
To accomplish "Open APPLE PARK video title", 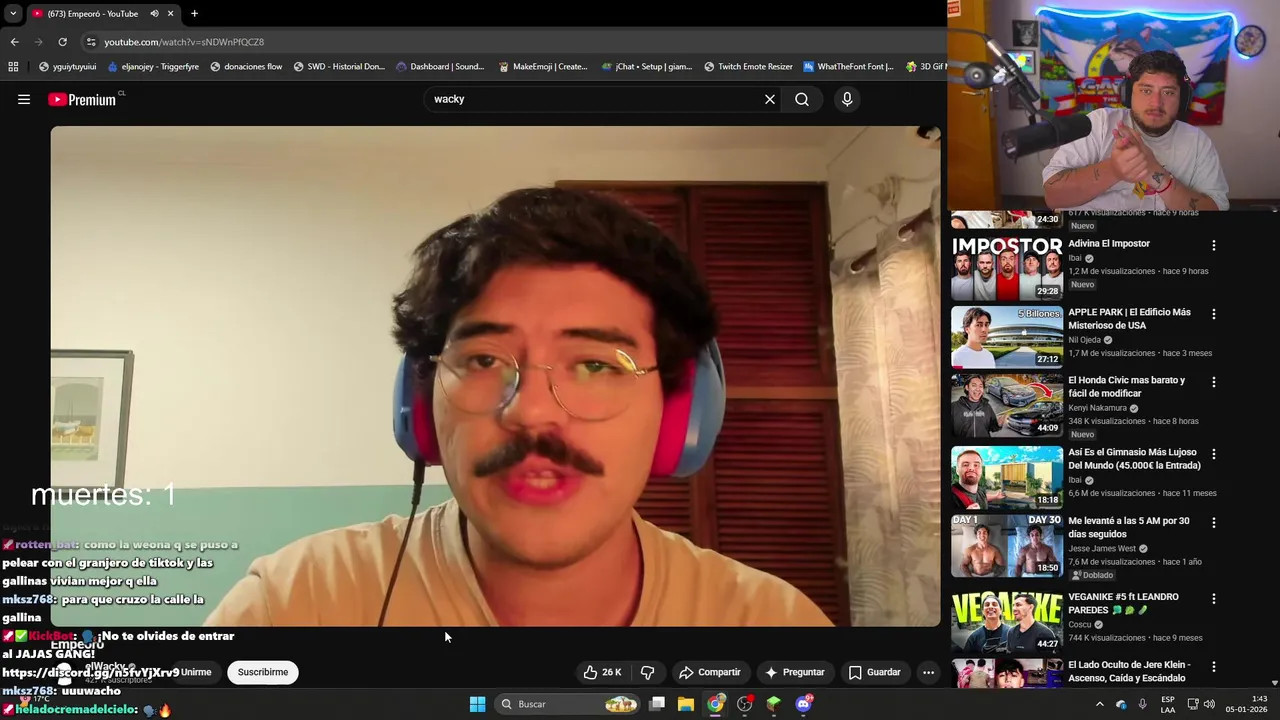I will (1129, 319).
